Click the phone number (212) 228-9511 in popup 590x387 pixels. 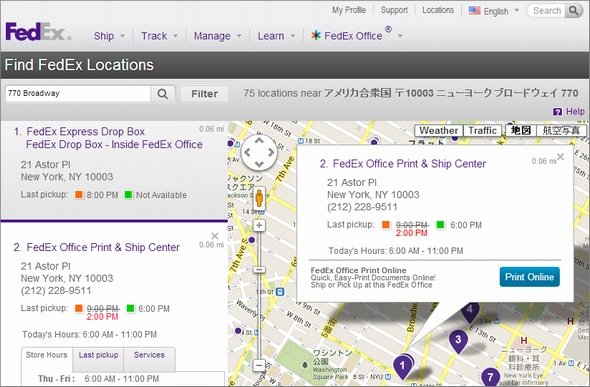coord(362,207)
